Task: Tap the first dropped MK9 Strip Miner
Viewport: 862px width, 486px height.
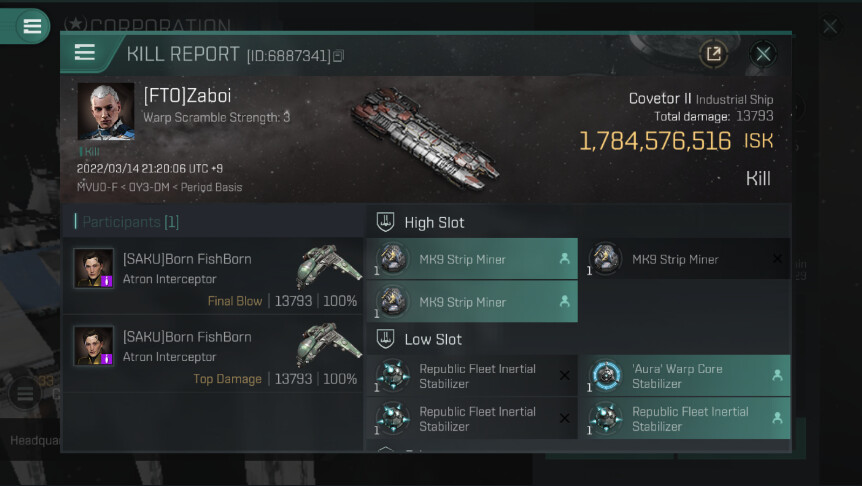Action: [471, 259]
